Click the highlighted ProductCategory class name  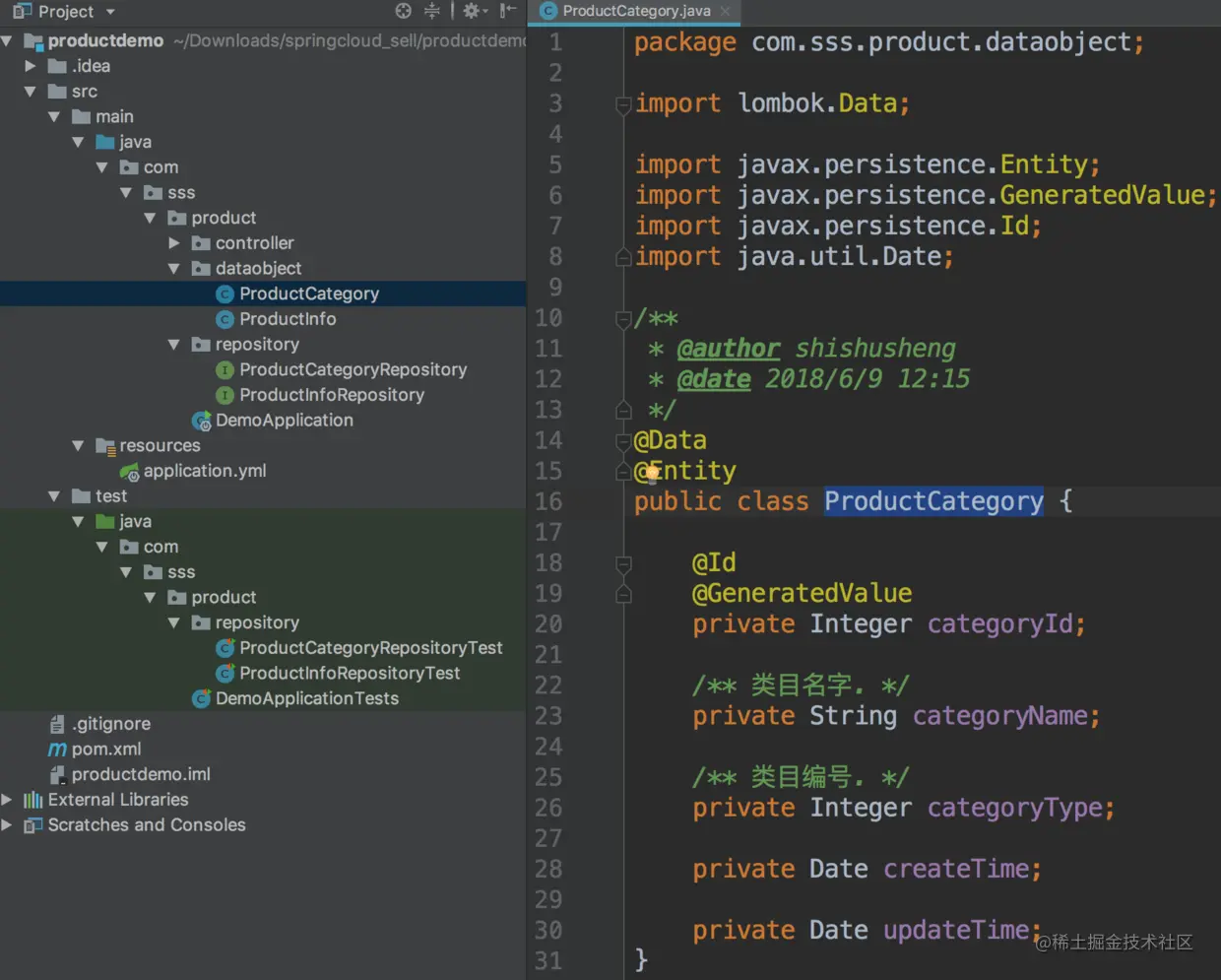pyautogui.click(x=933, y=501)
